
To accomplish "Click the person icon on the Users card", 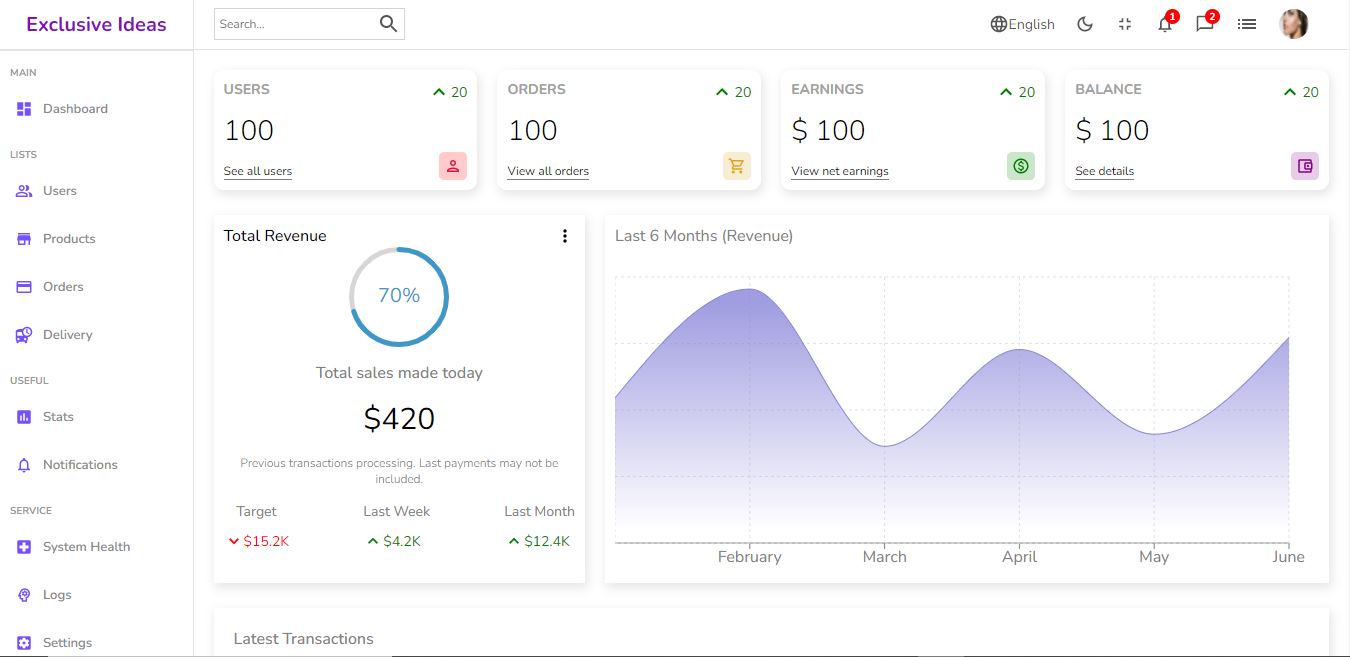I will pos(453,166).
